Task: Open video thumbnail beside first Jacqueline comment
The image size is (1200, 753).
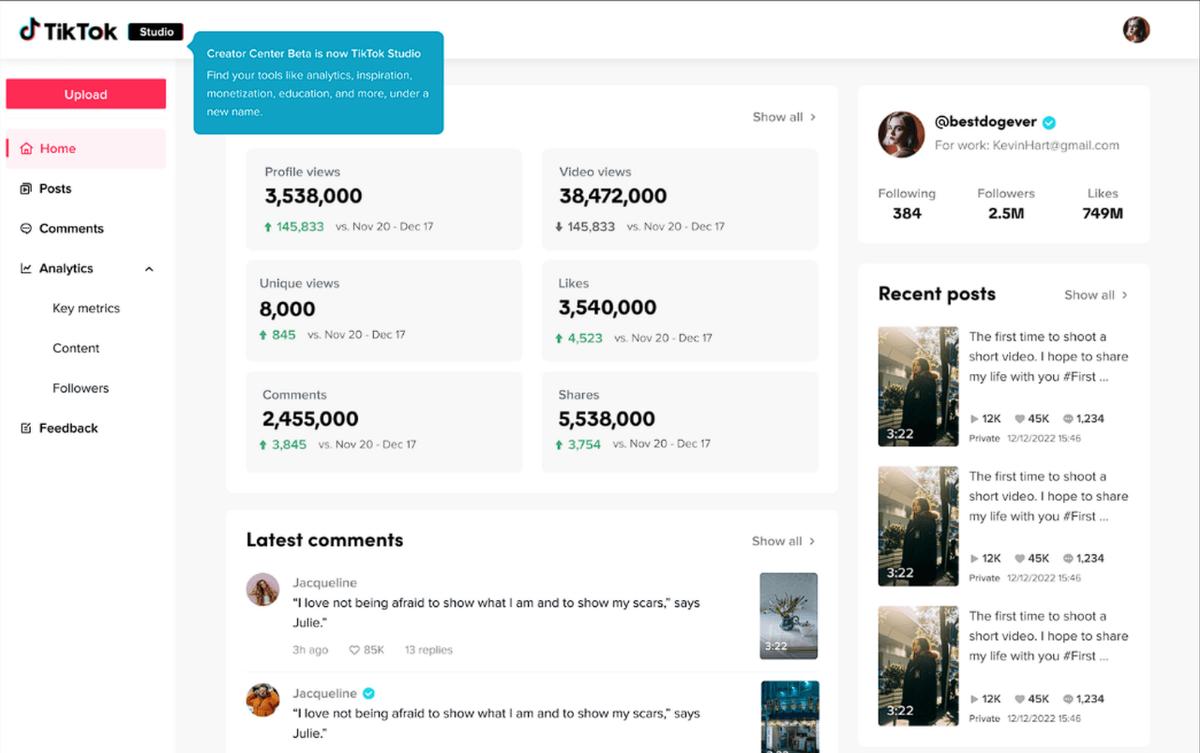Action: pyautogui.click(x=789, y=616)
